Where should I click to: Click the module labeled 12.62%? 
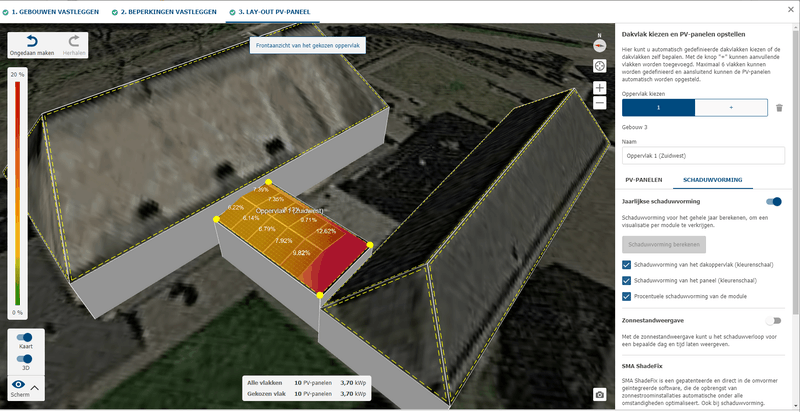326,231
